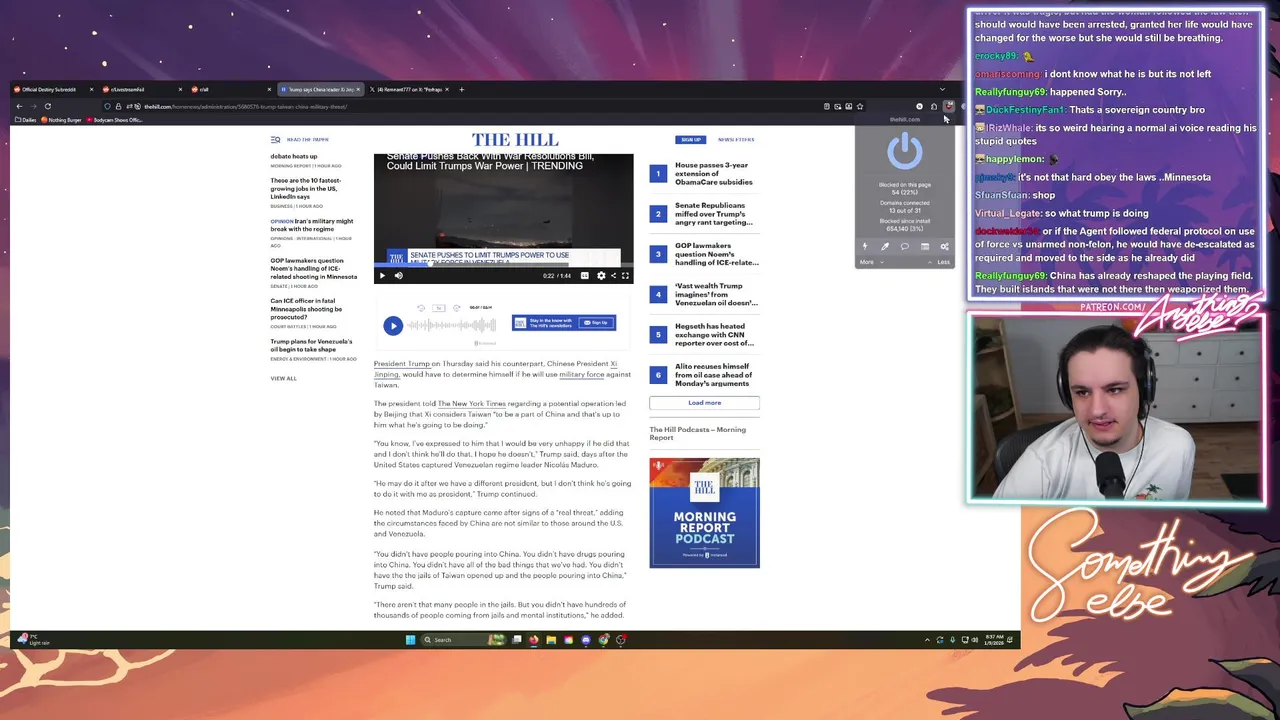This screenshot has width=1280, height=720.
Task: Seek on the video progress bar
Action: pyautogui.click(x=503, y=266)
